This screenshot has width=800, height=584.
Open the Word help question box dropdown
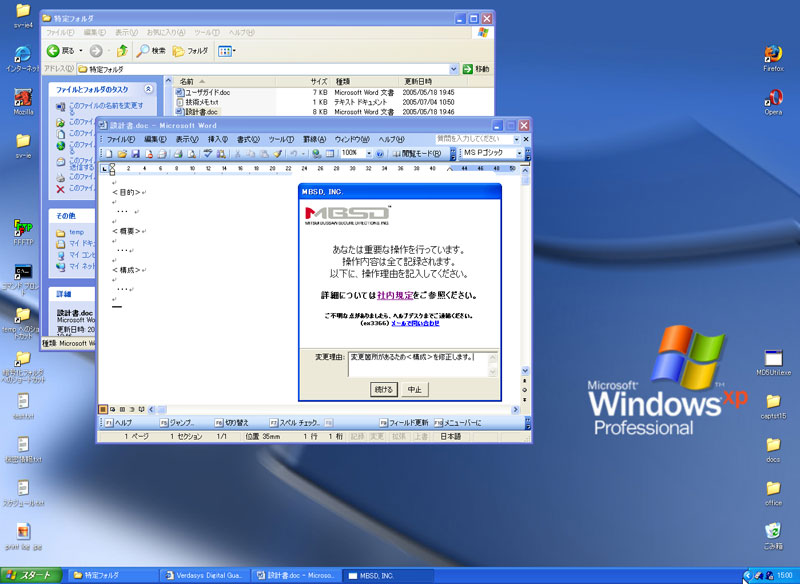(x=516, y=139)
